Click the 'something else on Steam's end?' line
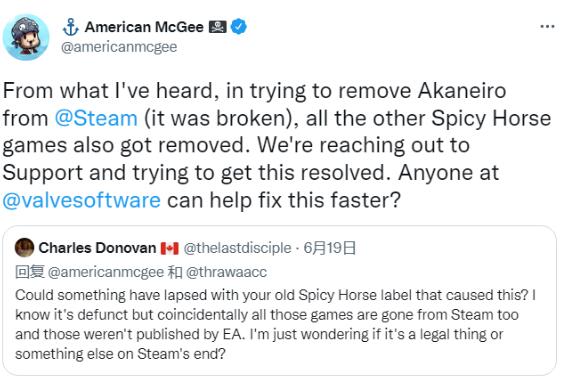The image size is (564, 381). 120,354
